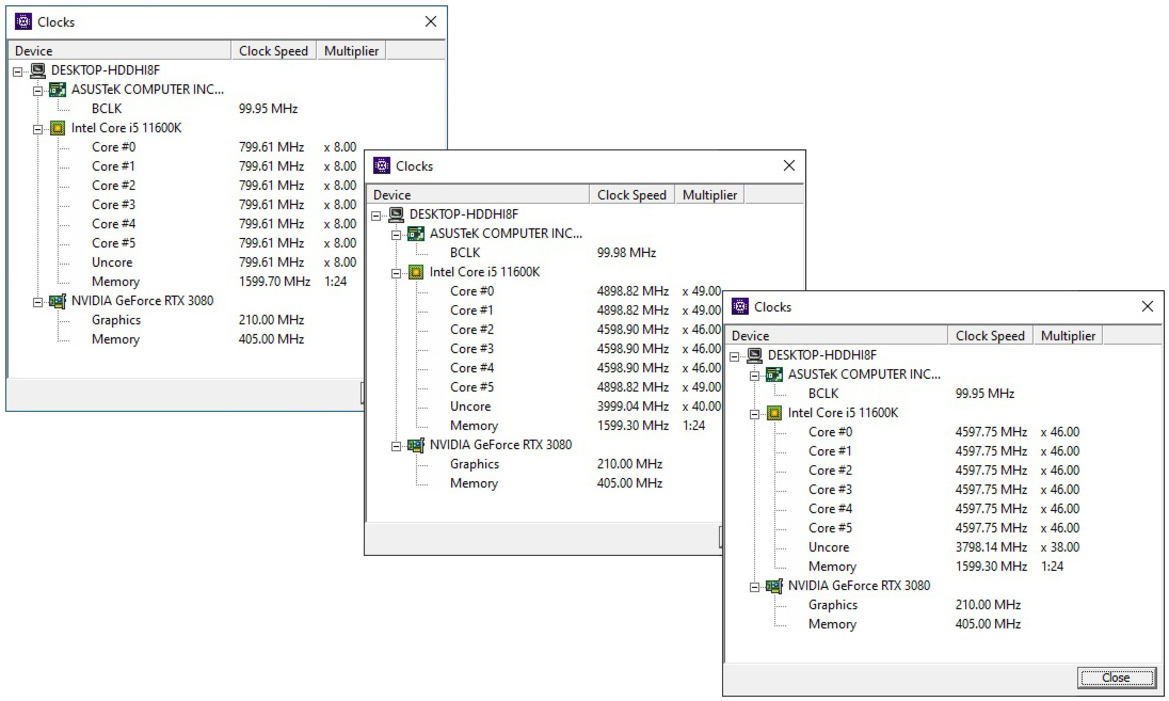1169x701 pixels.
Task: Click the motherboard icon for ASUSTeK in the top-left window
Action: coord(57,90)
